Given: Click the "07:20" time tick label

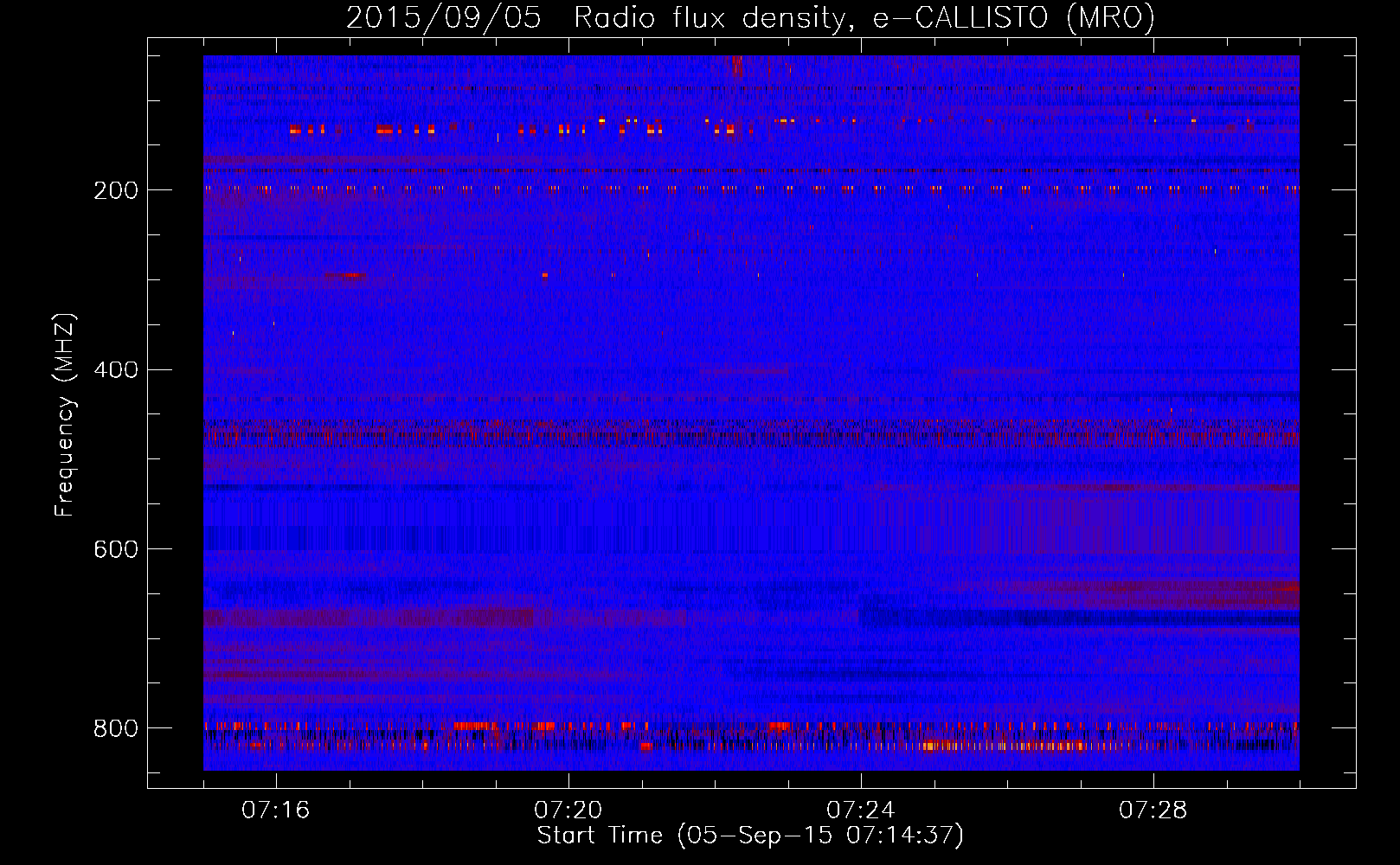Looking at the screenshot, I should (x=568, y=811).
